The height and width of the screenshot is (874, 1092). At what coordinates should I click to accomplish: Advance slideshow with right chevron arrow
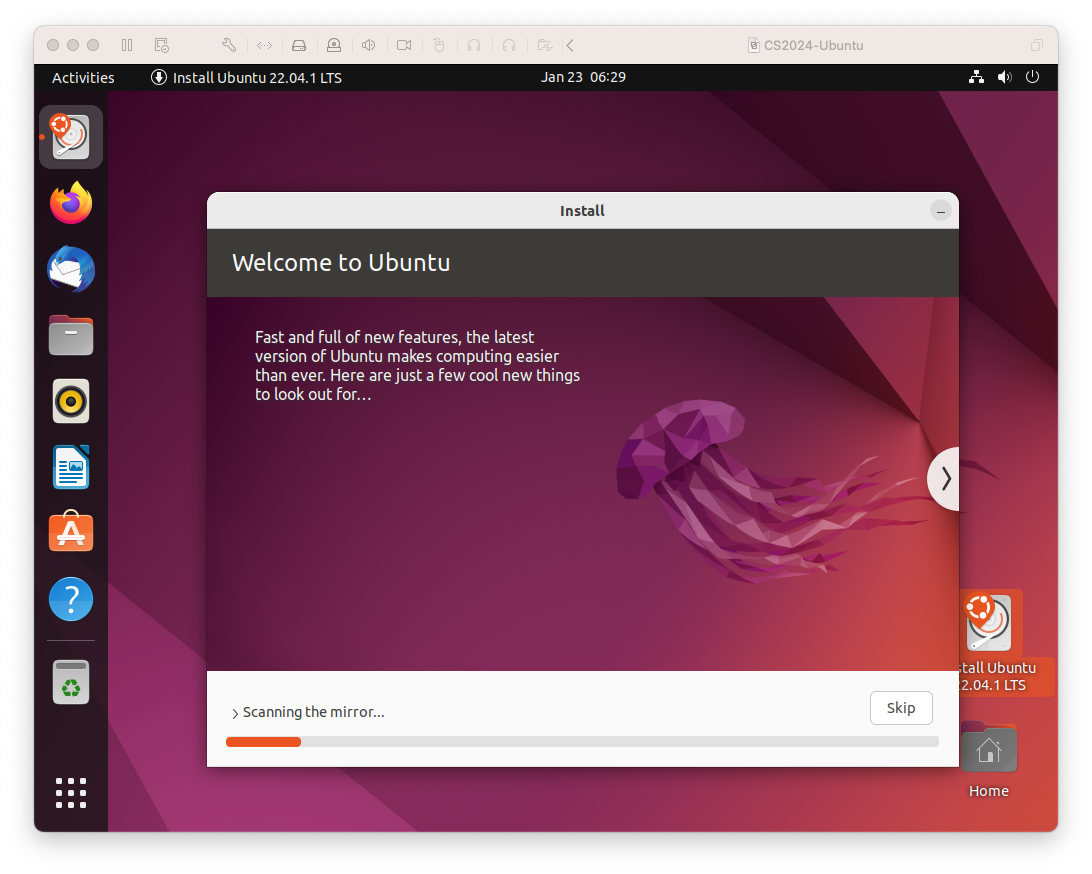tap(945, 479)
